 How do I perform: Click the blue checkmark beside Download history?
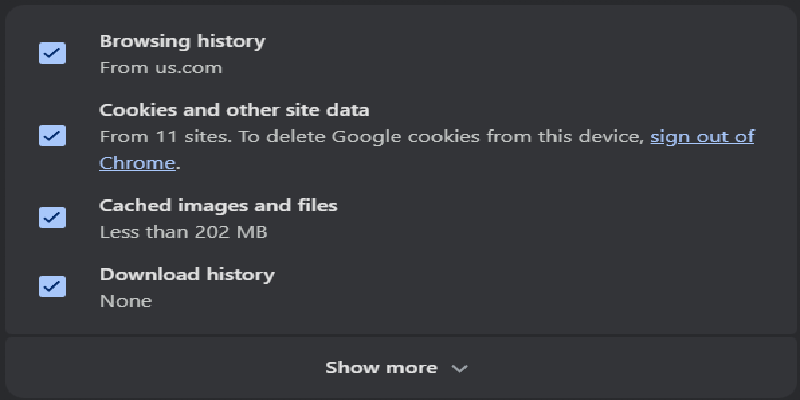[x=52, y=286]
